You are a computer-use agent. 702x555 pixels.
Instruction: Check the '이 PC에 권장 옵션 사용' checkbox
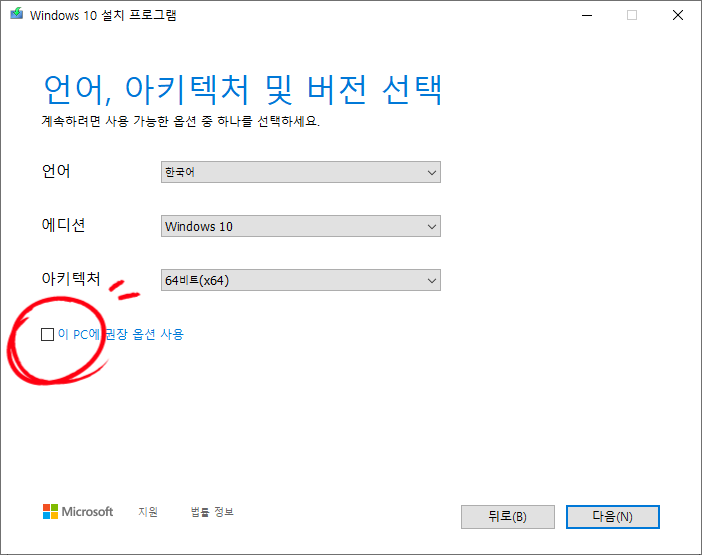point(47,334)
